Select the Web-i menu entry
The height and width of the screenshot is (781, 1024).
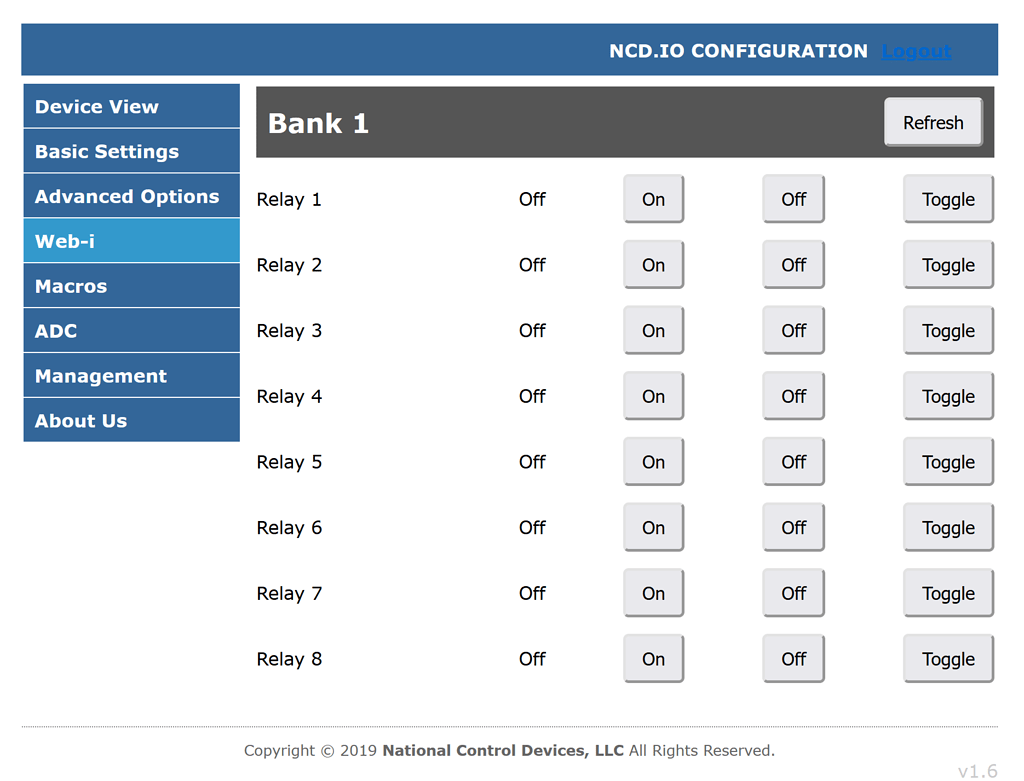[131, 241]
